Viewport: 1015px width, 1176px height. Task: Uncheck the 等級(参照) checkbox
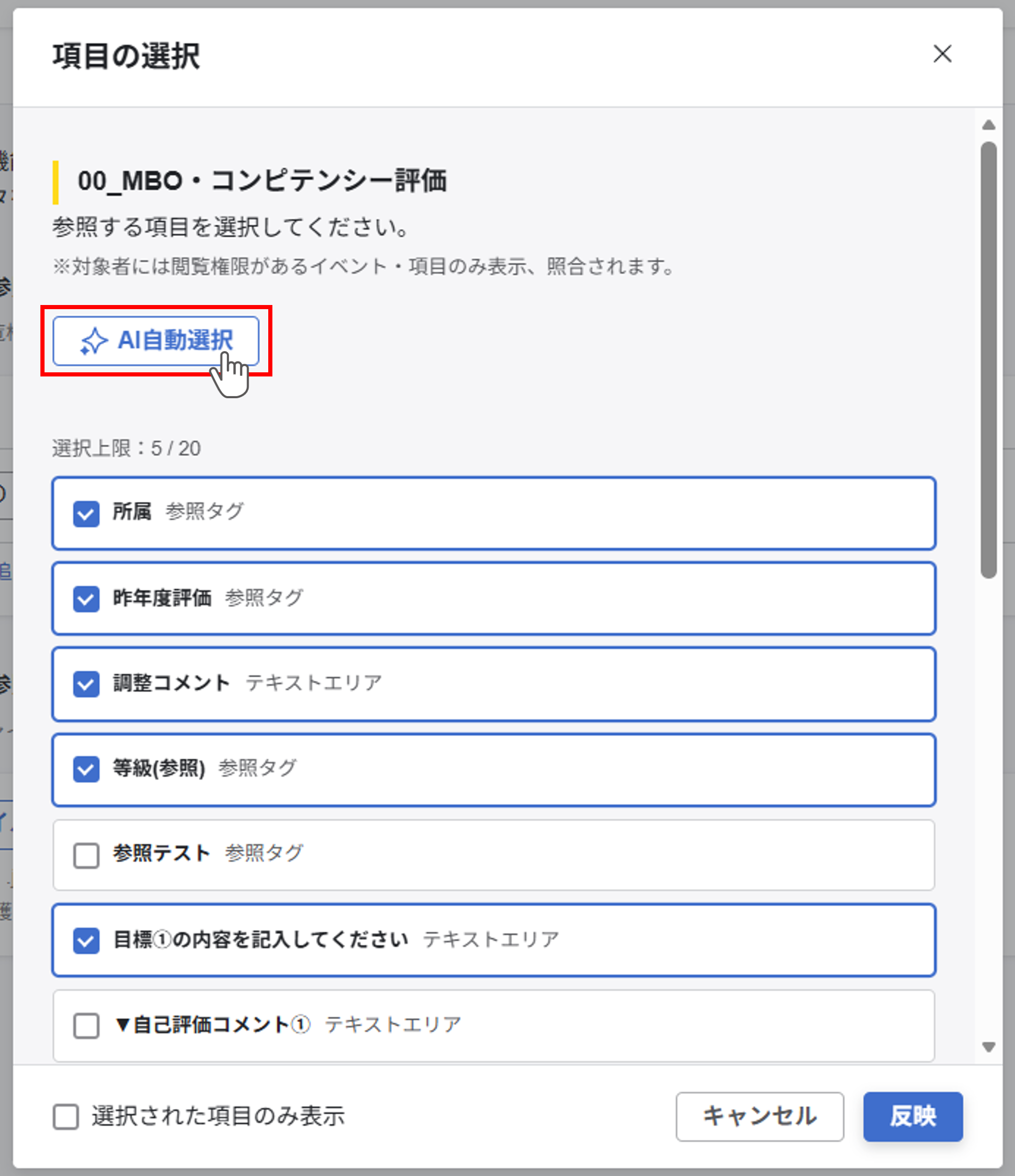(x=86, y=770)
